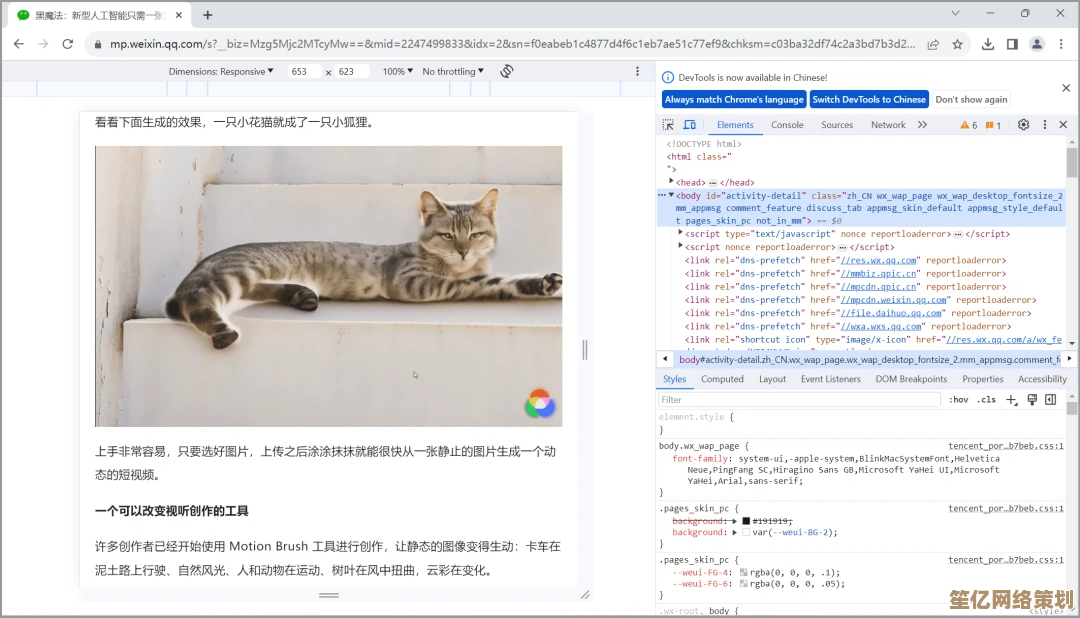
Task: Show more DevTools tabs chevron
Action: click(x=922, y=125)
